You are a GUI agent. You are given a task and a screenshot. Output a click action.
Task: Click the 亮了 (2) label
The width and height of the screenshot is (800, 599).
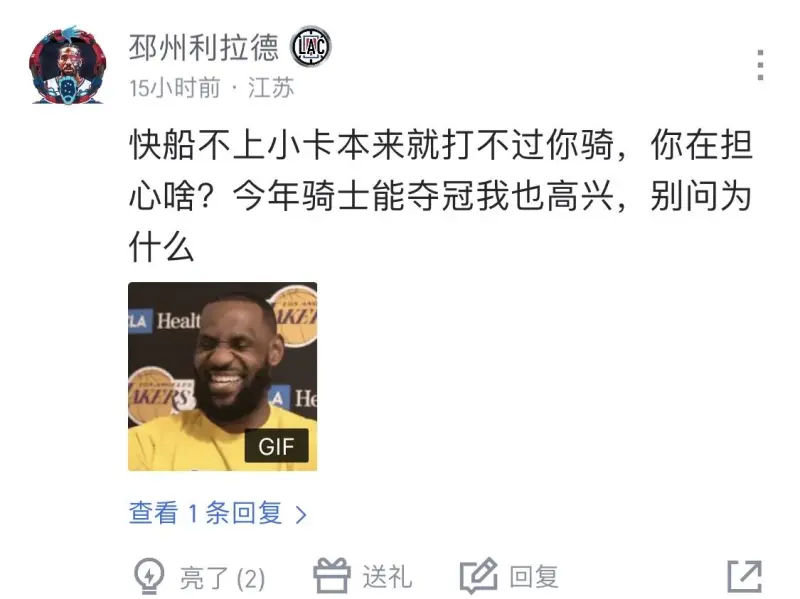pos(222,578)
